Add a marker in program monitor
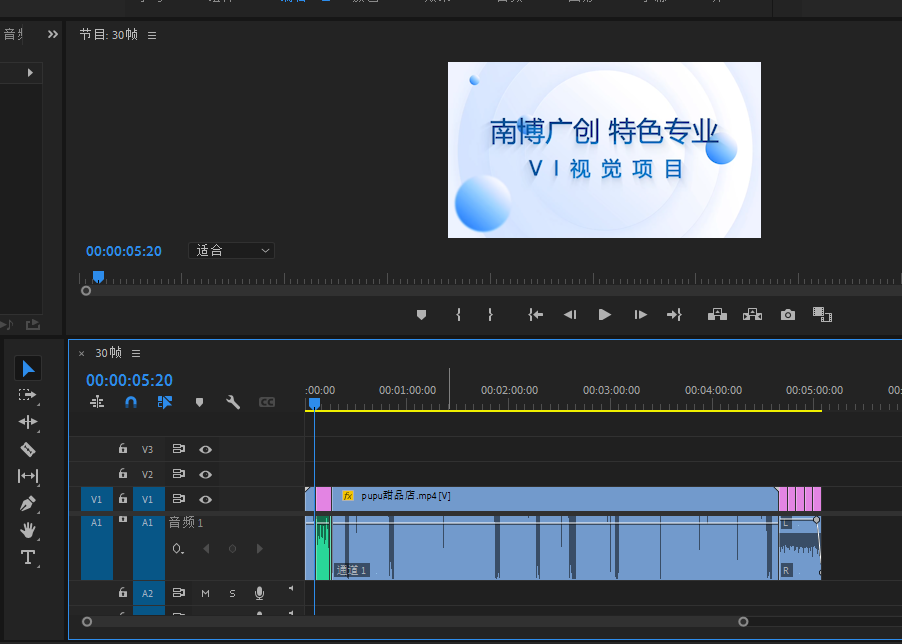 421,314
